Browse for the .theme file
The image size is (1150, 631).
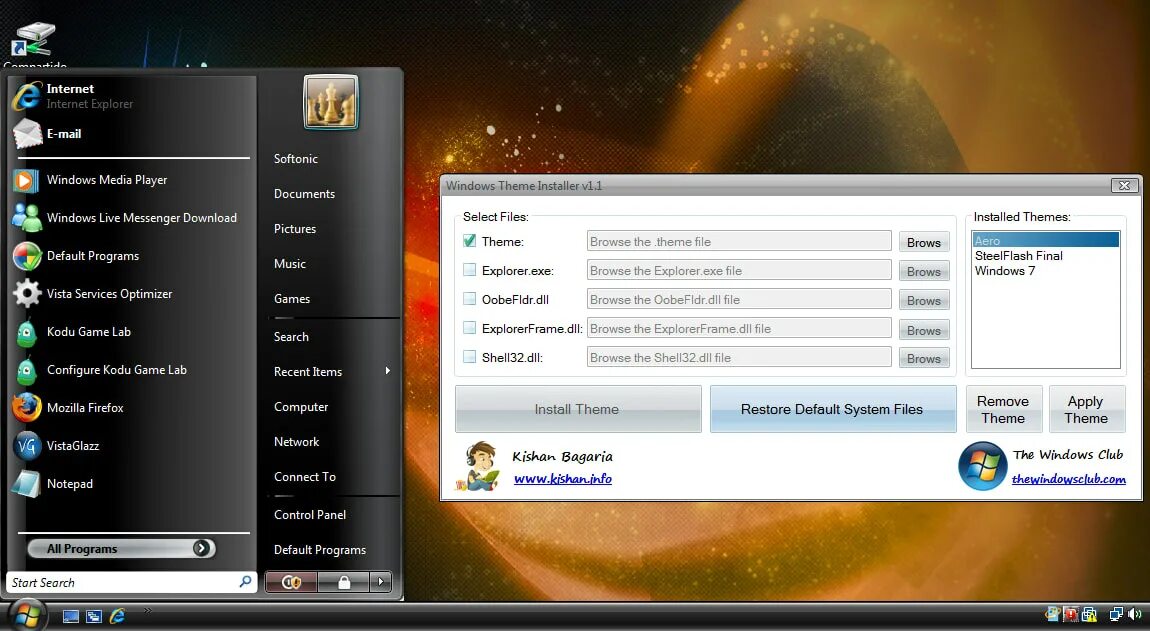coord(924,242)
